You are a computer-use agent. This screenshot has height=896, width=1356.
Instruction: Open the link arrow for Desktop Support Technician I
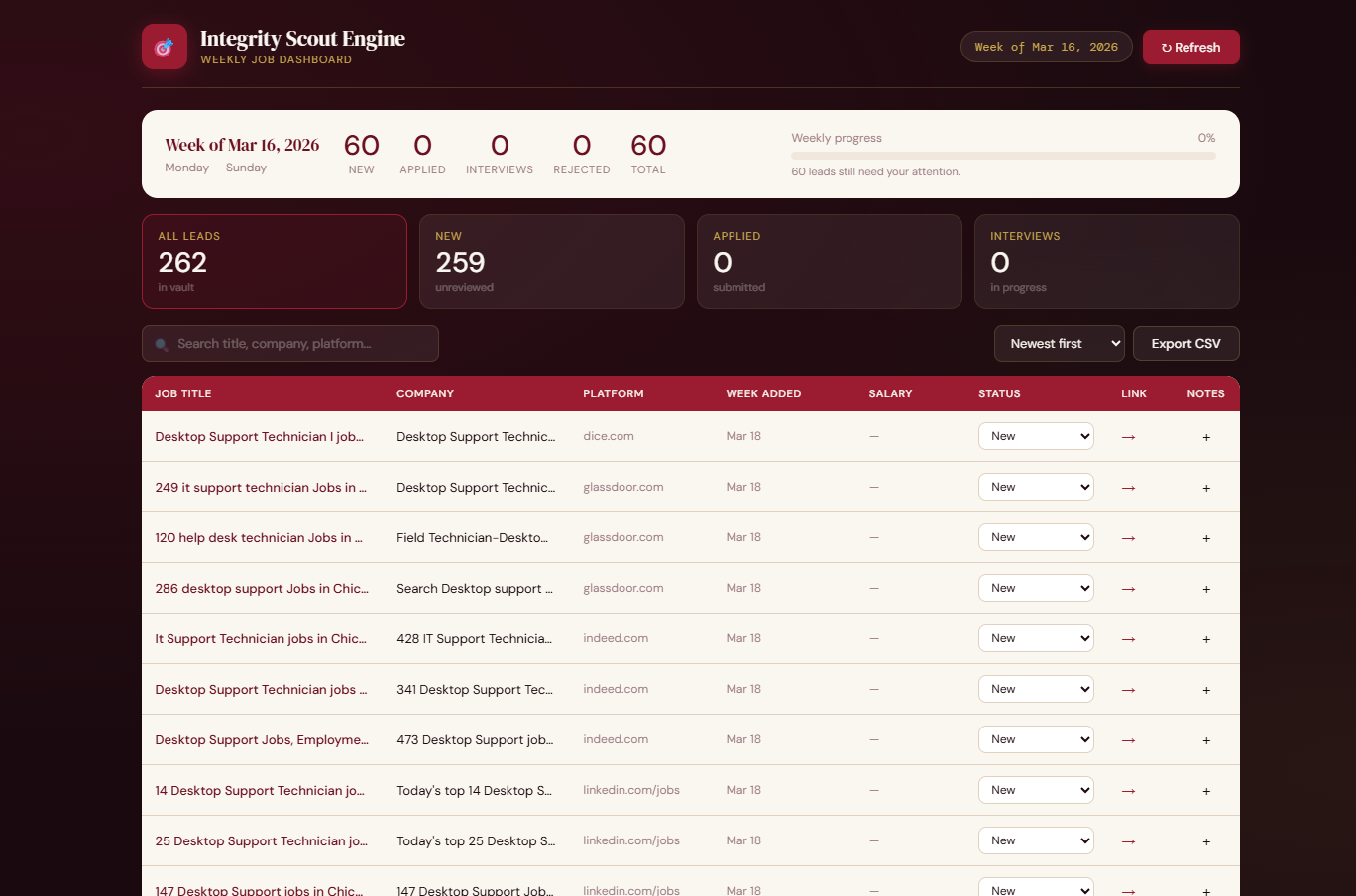tap(1128, 436)
